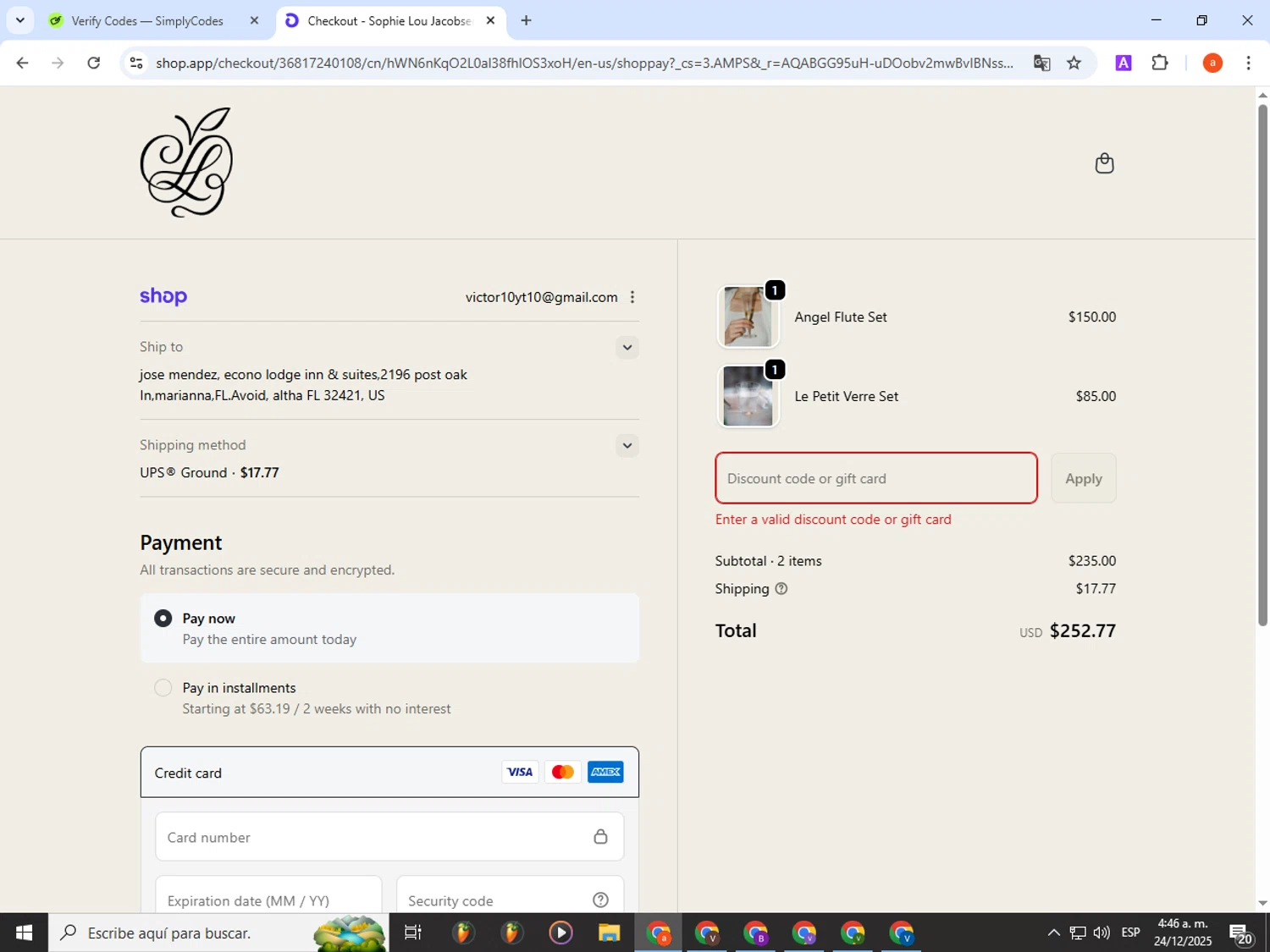The width and height of the screenshot is (1270, 952).
Task: Click the UPS Ground $17.77 shipping text
Action: tap(209, 472)
